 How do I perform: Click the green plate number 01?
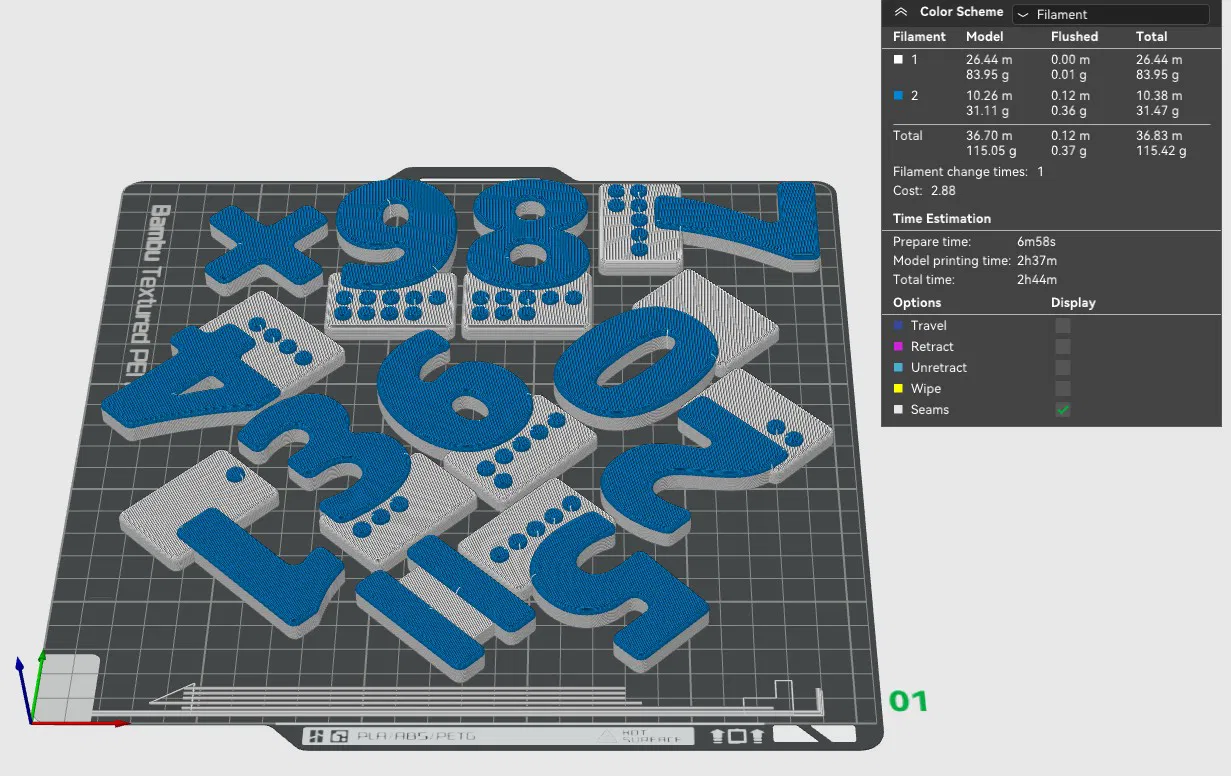click(x=909, y=702)
